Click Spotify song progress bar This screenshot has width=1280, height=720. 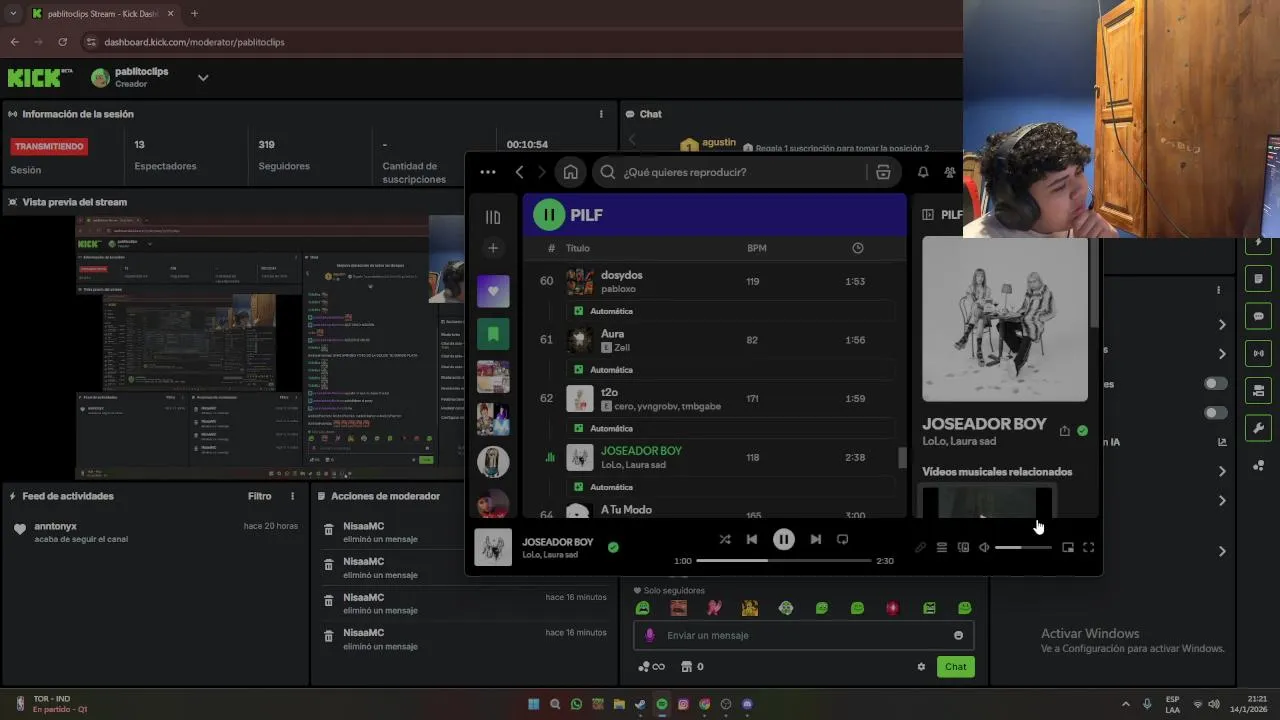[x=784, y=561]
